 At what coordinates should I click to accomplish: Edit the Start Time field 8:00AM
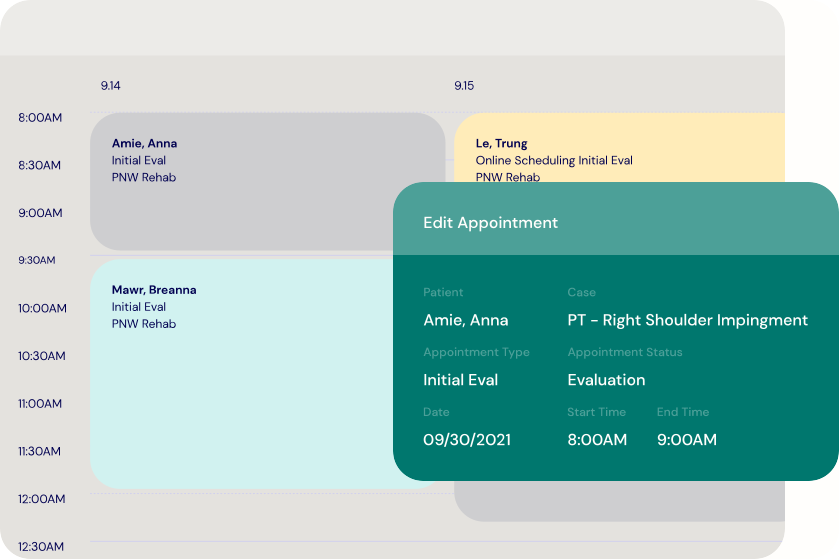tap(597, 440)
